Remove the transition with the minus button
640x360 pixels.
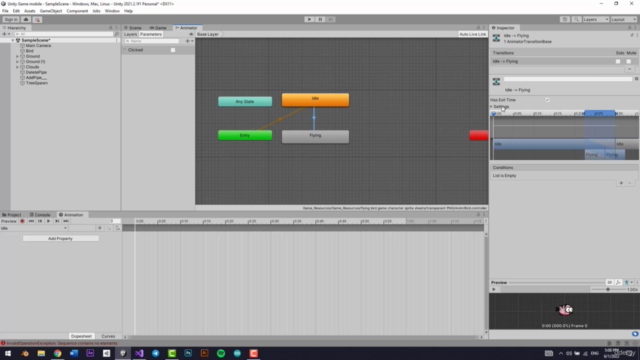[x=629, y=69]
